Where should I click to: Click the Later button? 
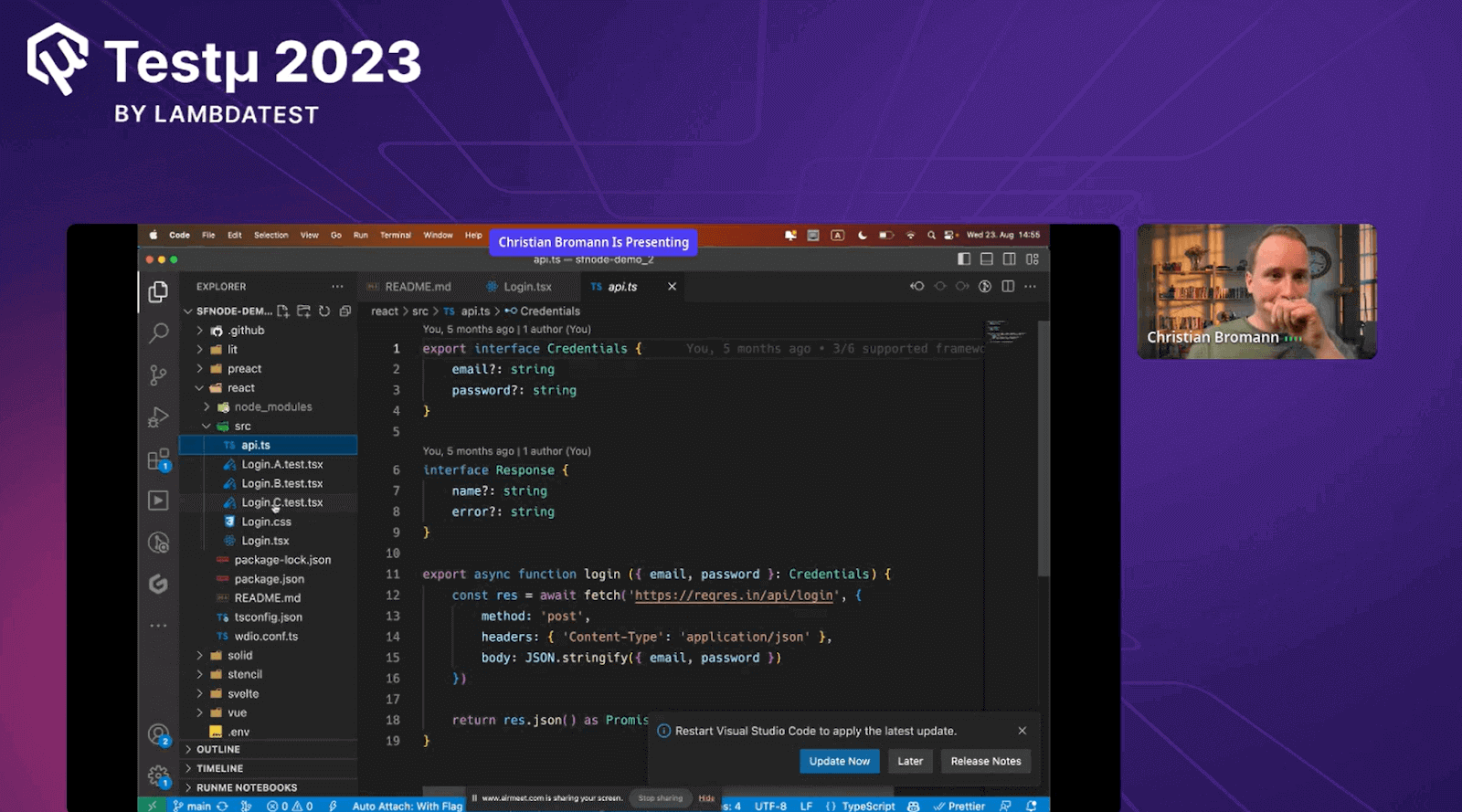tap(910, 762)
